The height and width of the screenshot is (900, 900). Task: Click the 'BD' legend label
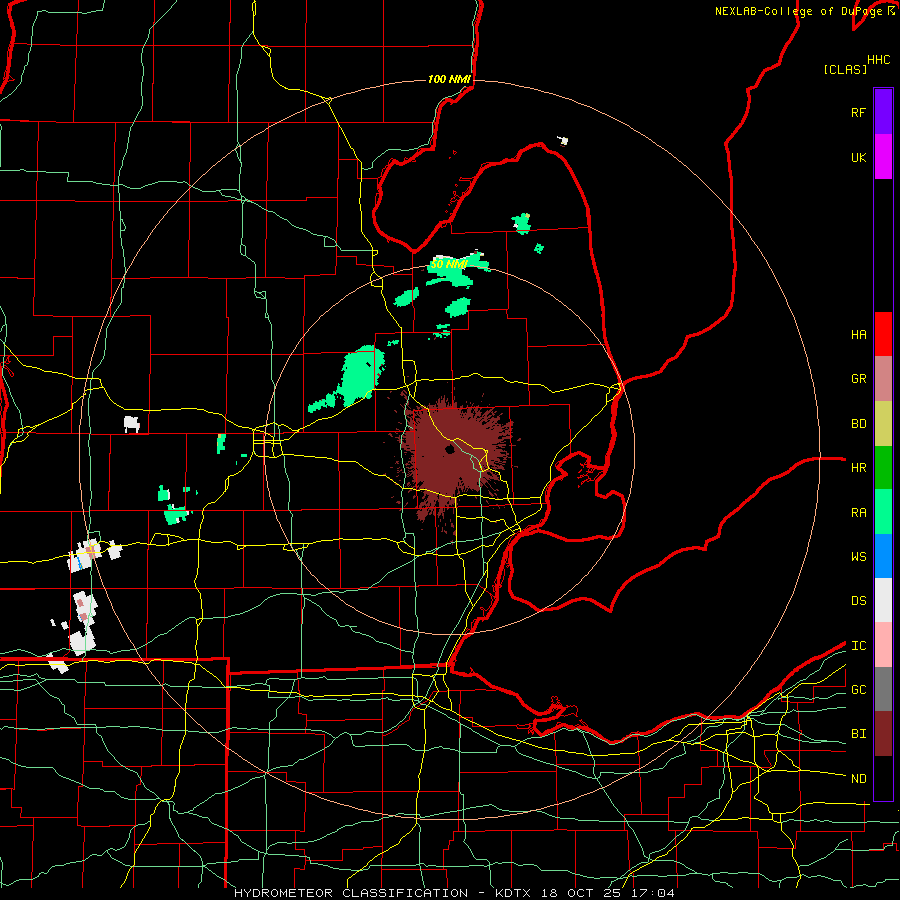(858, 424)
